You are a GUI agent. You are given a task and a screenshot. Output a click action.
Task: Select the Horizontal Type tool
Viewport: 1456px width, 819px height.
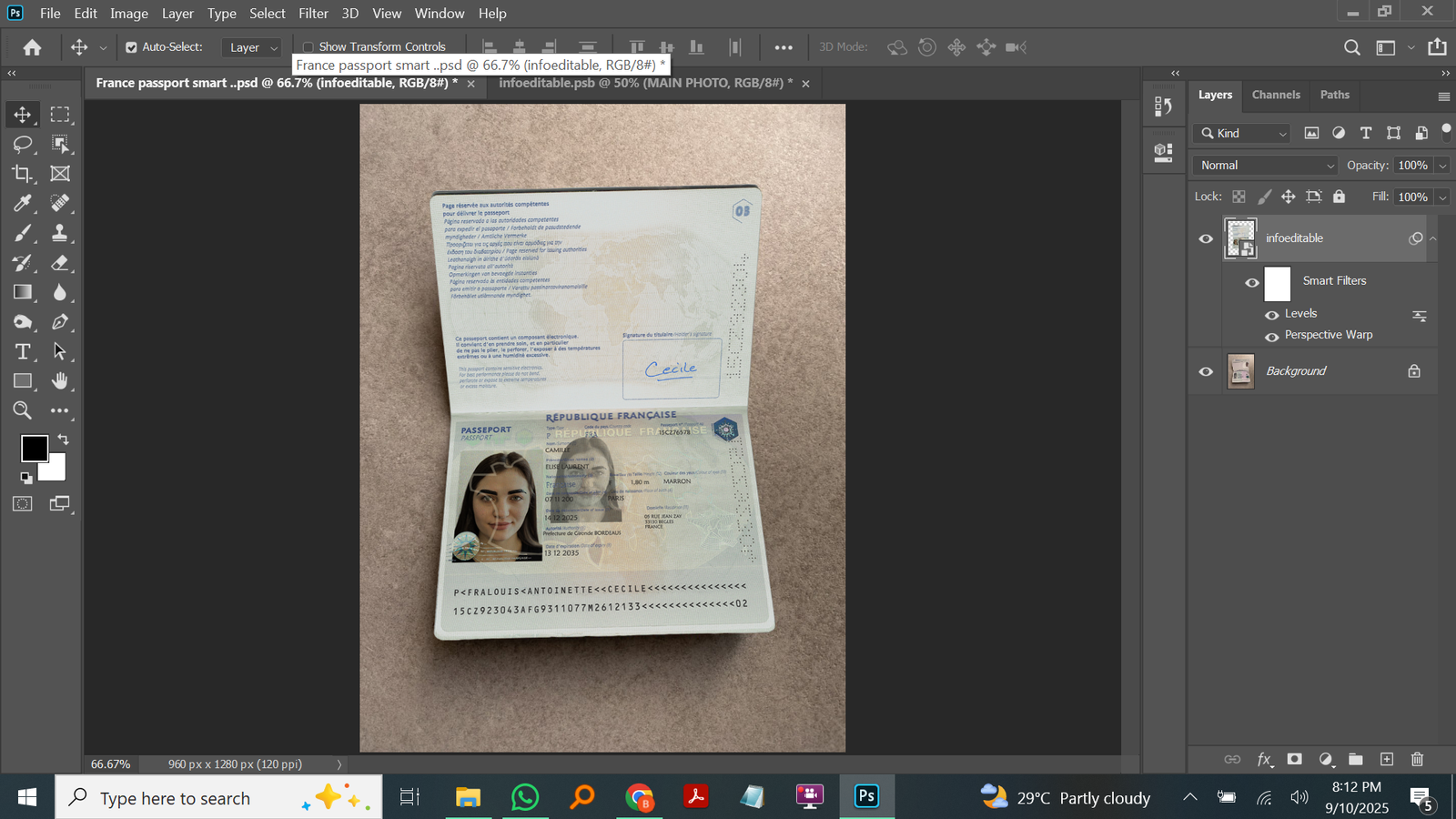(x=23, y=351)
